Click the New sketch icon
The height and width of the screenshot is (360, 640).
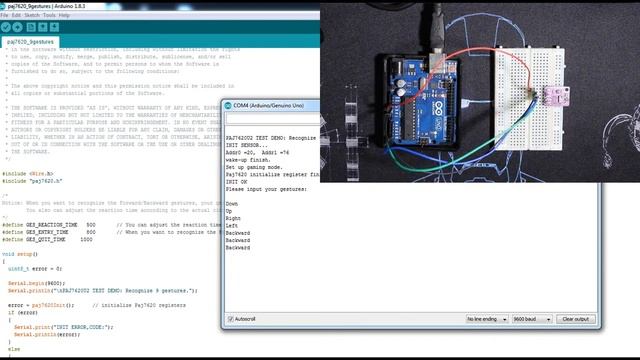point(31,27)
